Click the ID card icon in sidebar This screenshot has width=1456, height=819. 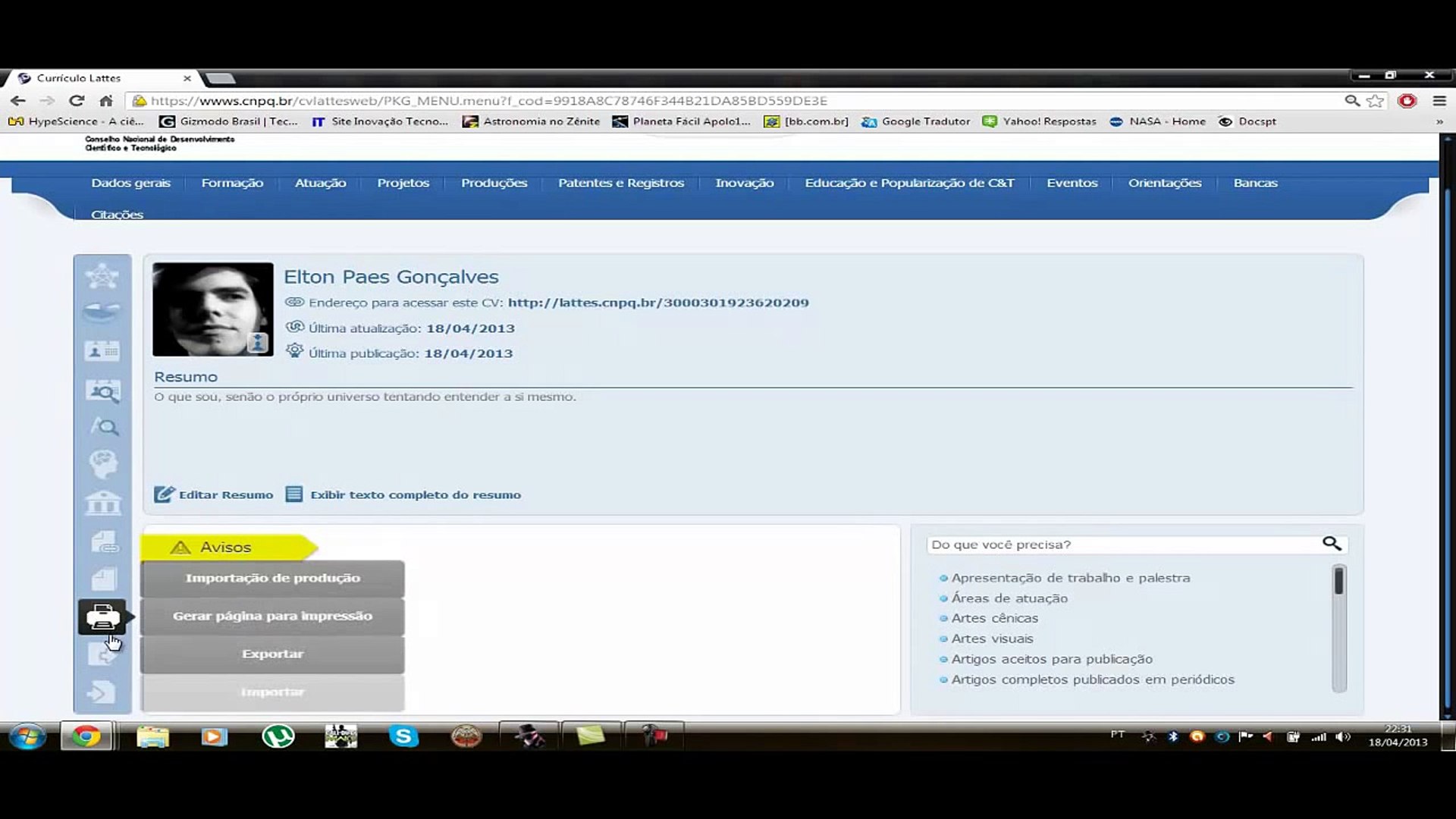click(x=102, y=351)
